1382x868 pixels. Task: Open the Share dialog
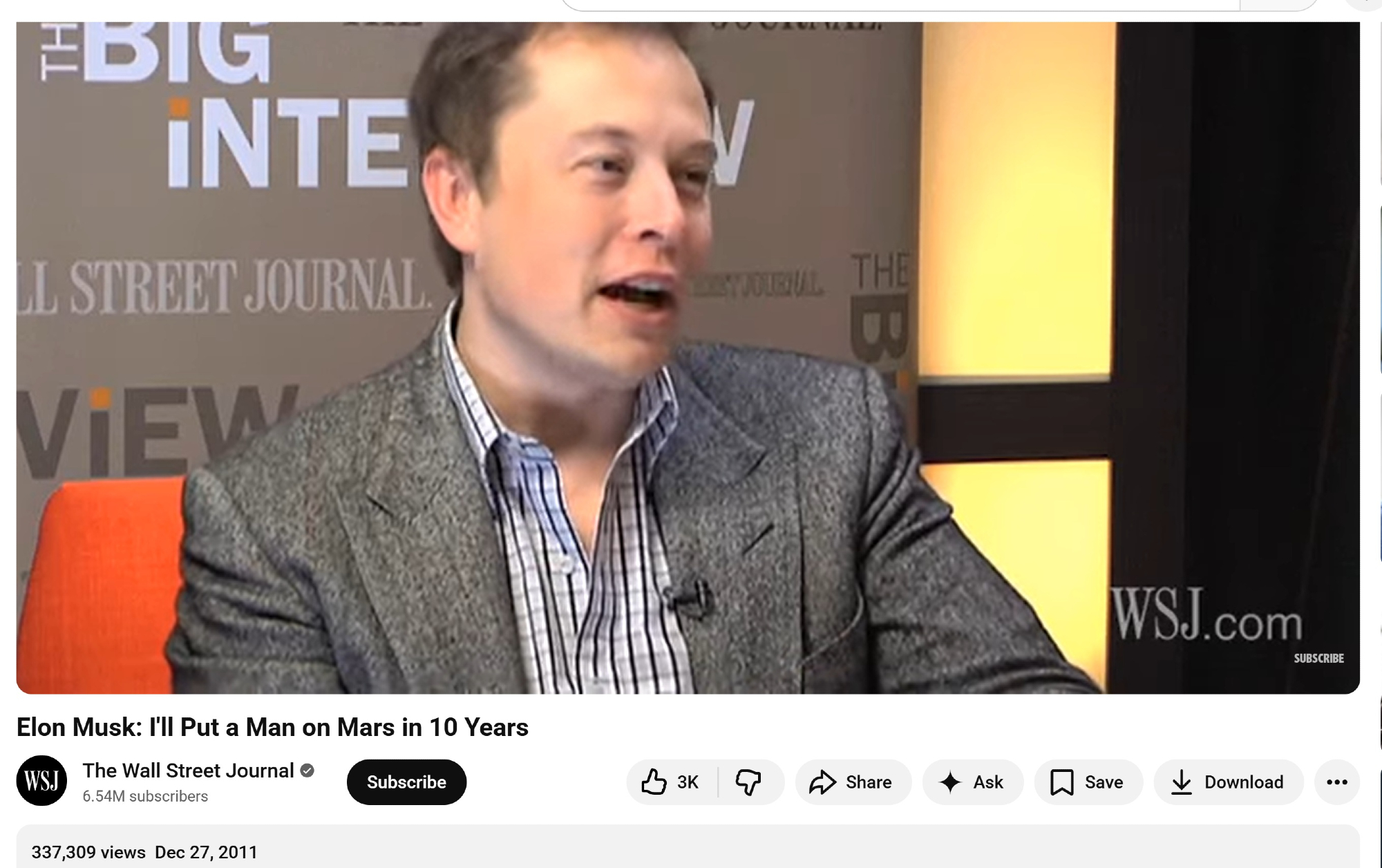(853, 782)
